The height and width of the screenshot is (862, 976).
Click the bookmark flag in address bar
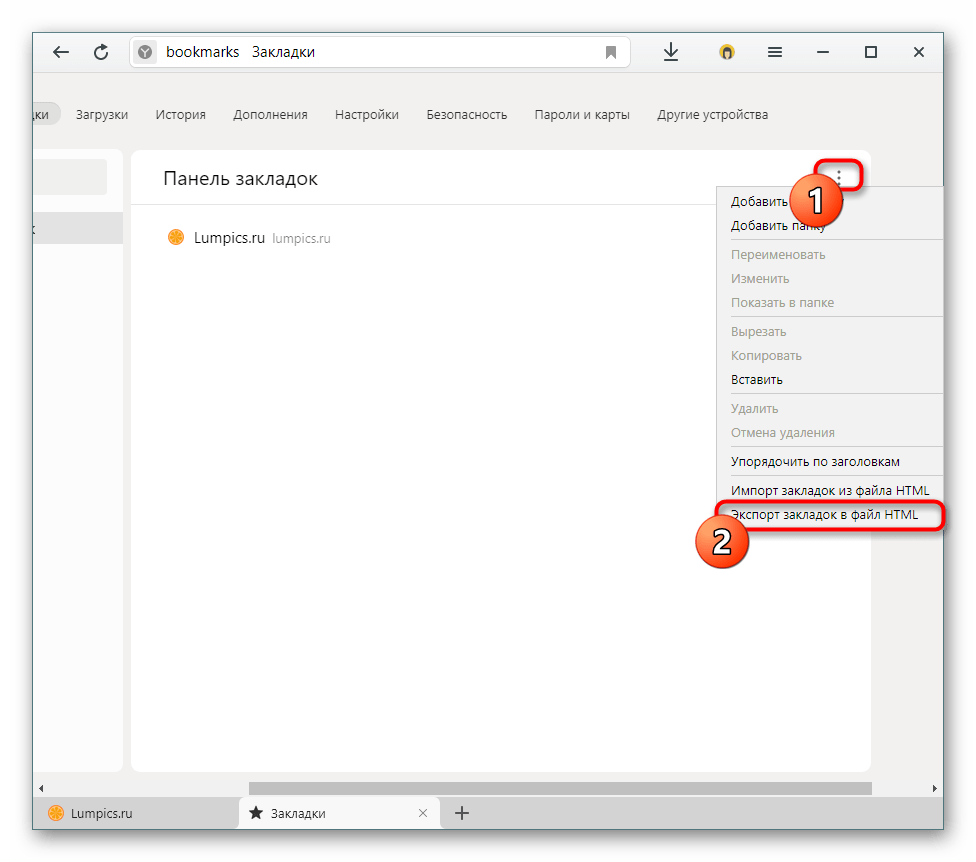611,53
